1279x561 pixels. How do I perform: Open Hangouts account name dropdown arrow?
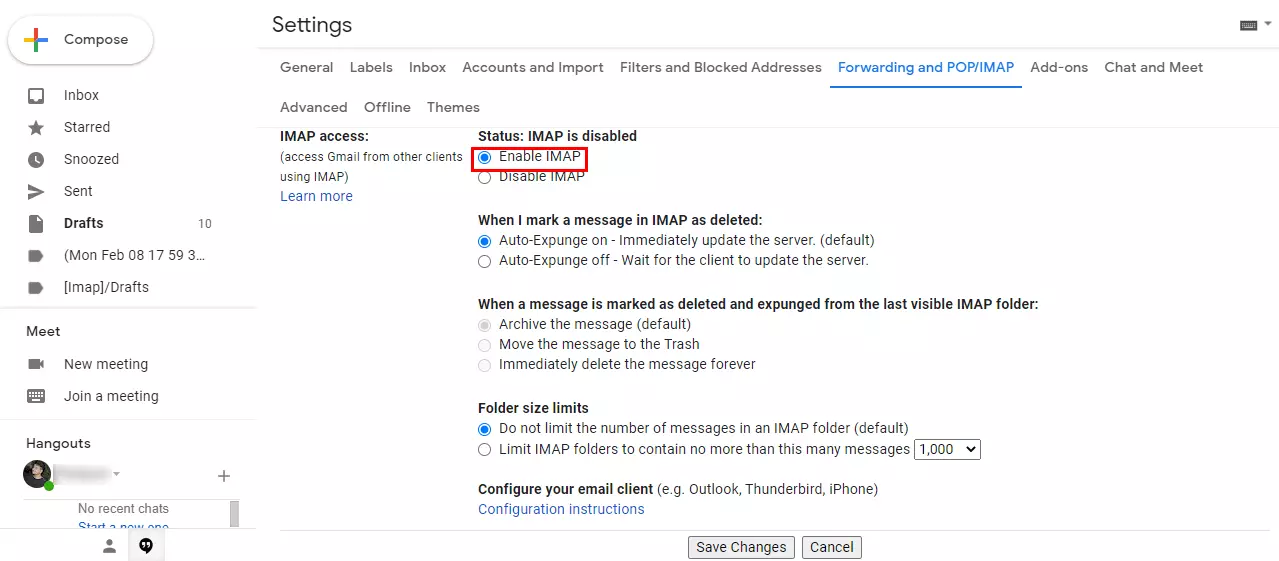pyautogui.click(x=116, y=473)
